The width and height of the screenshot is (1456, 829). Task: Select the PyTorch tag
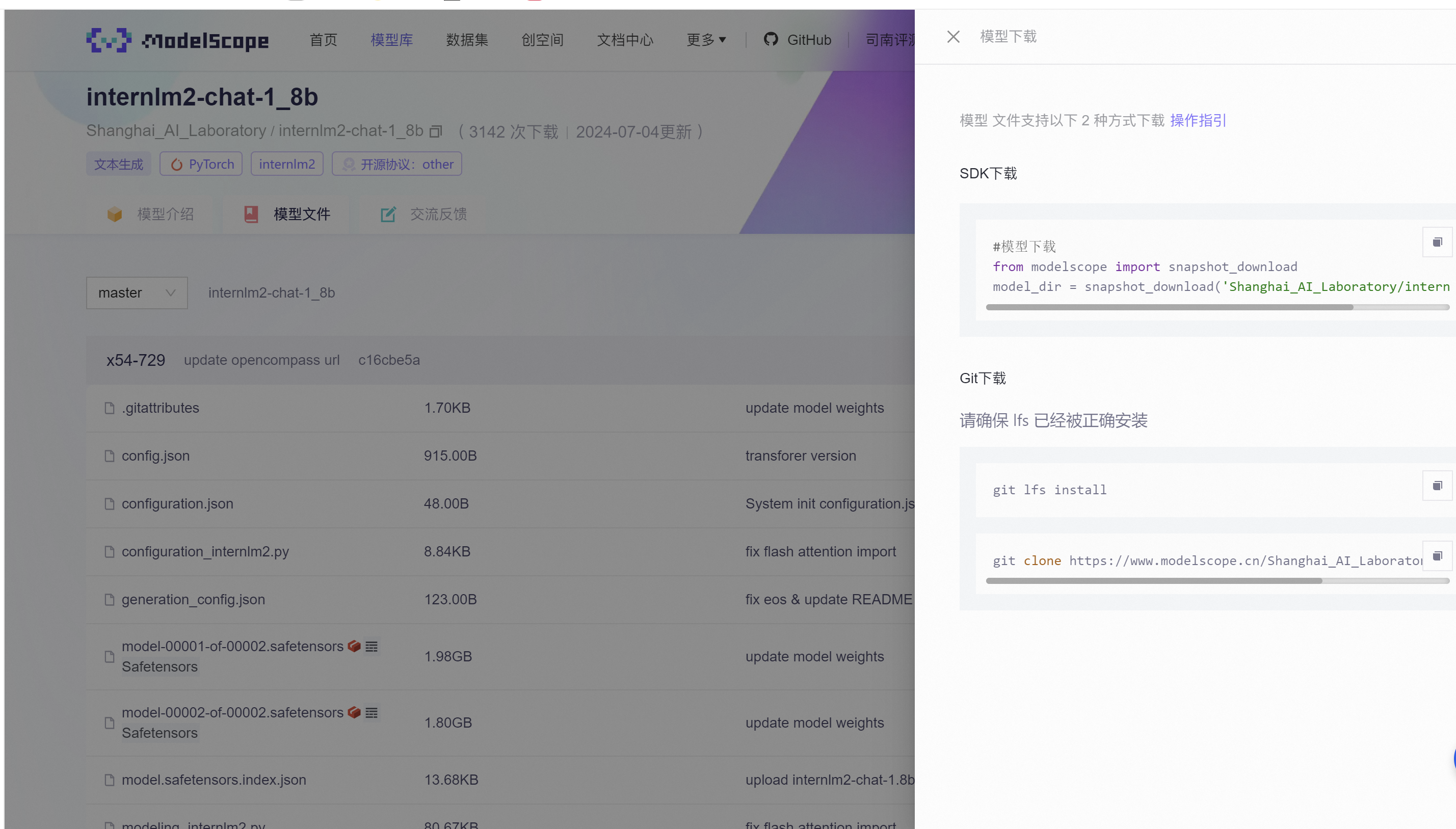click(201, 164)
